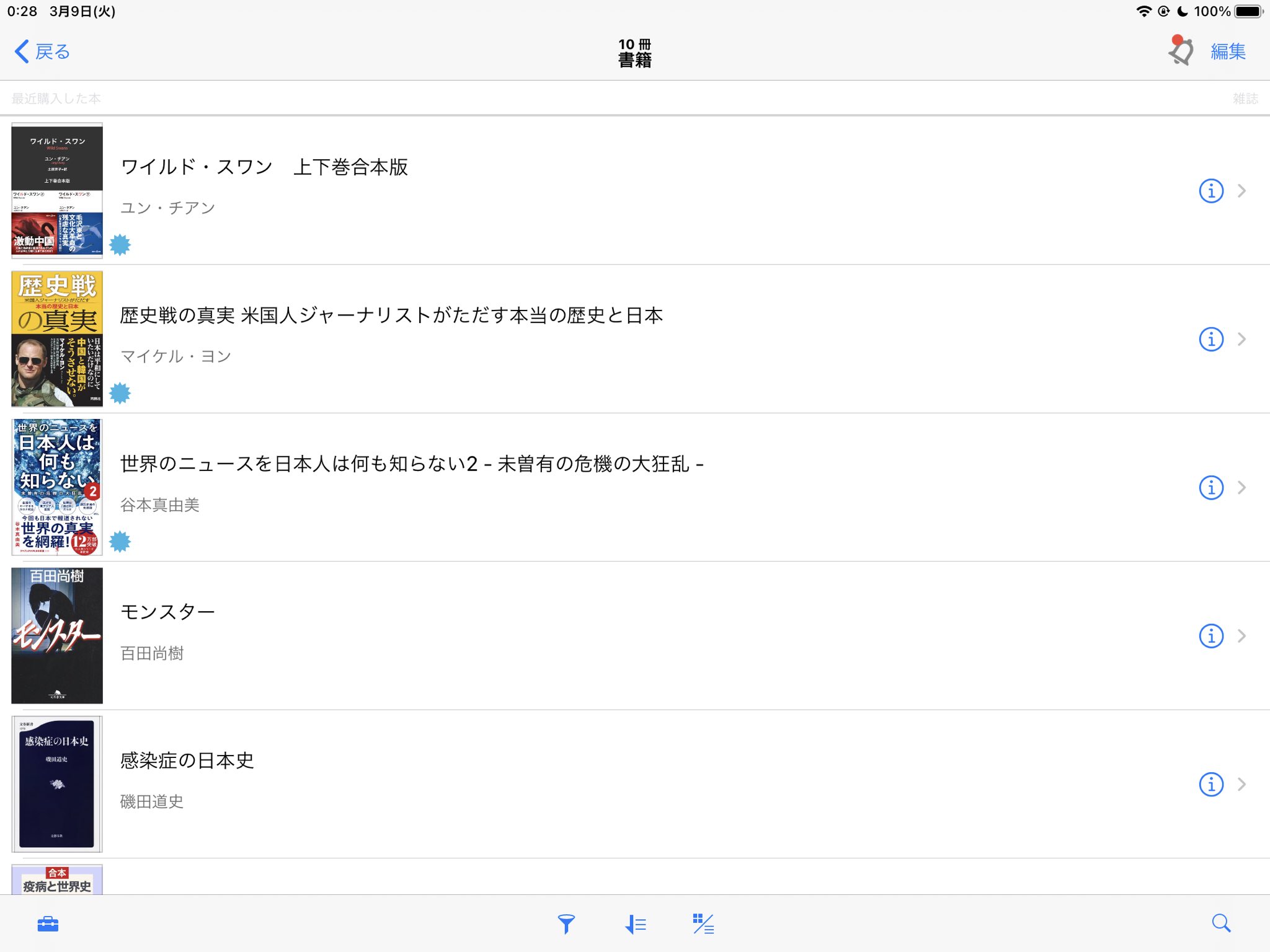
Task: Tap the status bar clock 0:28
Action: (x=22, y=11)
